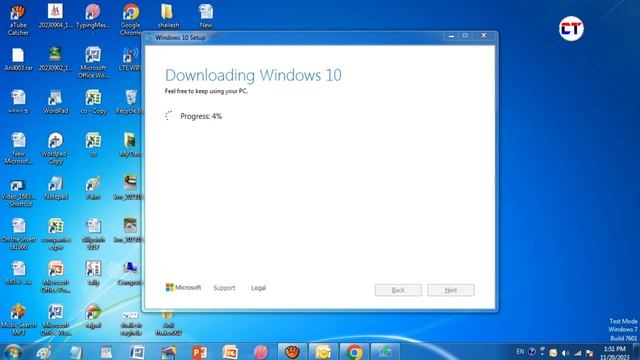Click the Windows 10 Setup title bar text
640x360 pixels.
pyautogui.click(x=180, y=37)
